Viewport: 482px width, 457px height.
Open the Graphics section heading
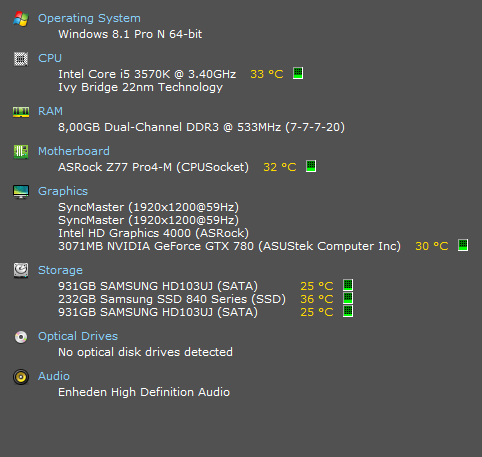pyautogui.click(x=63, y=191)
